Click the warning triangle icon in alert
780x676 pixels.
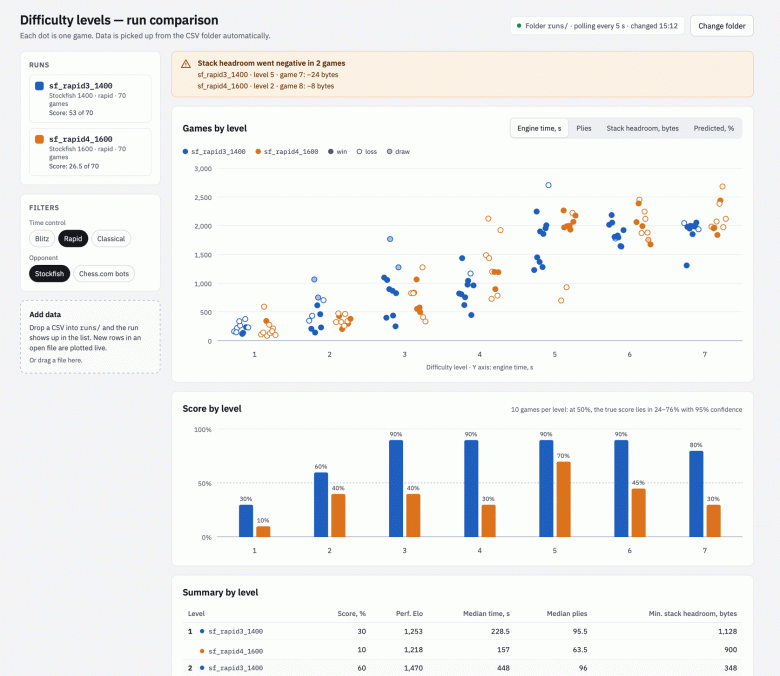[x=186, y=64]
